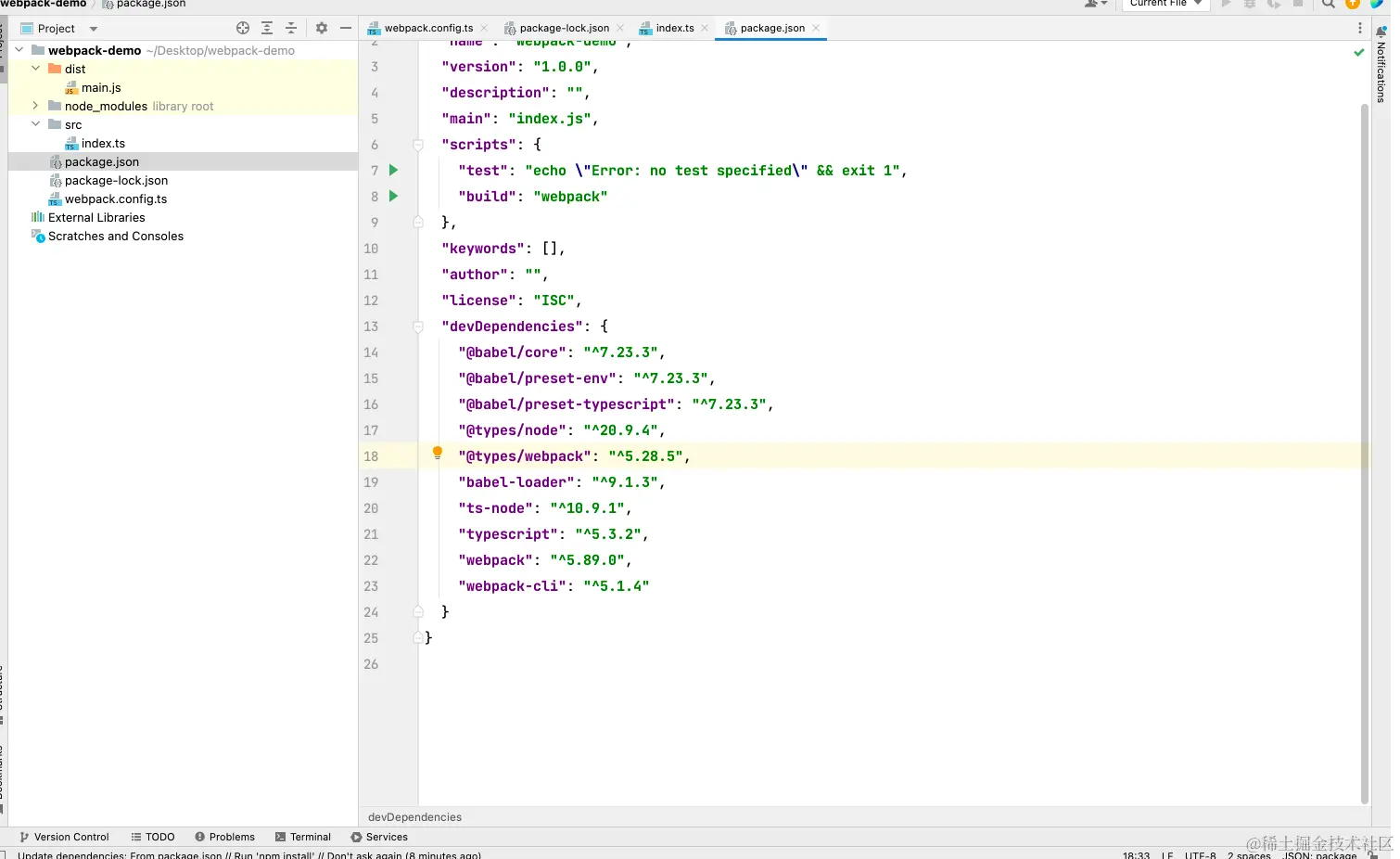Close the package-lock.json tab
This screenshot has height=859, width=1400.
pos(620,28)
